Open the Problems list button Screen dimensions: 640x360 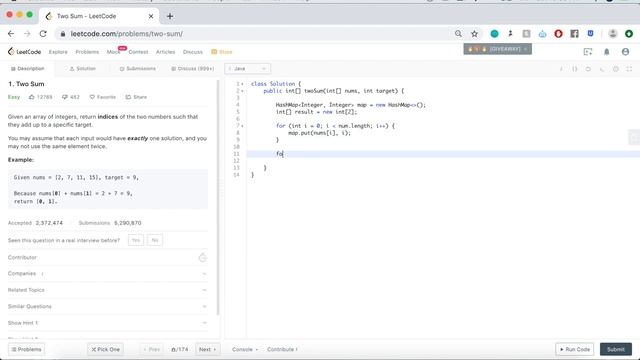pyautogui.click(x=27, y=349)
